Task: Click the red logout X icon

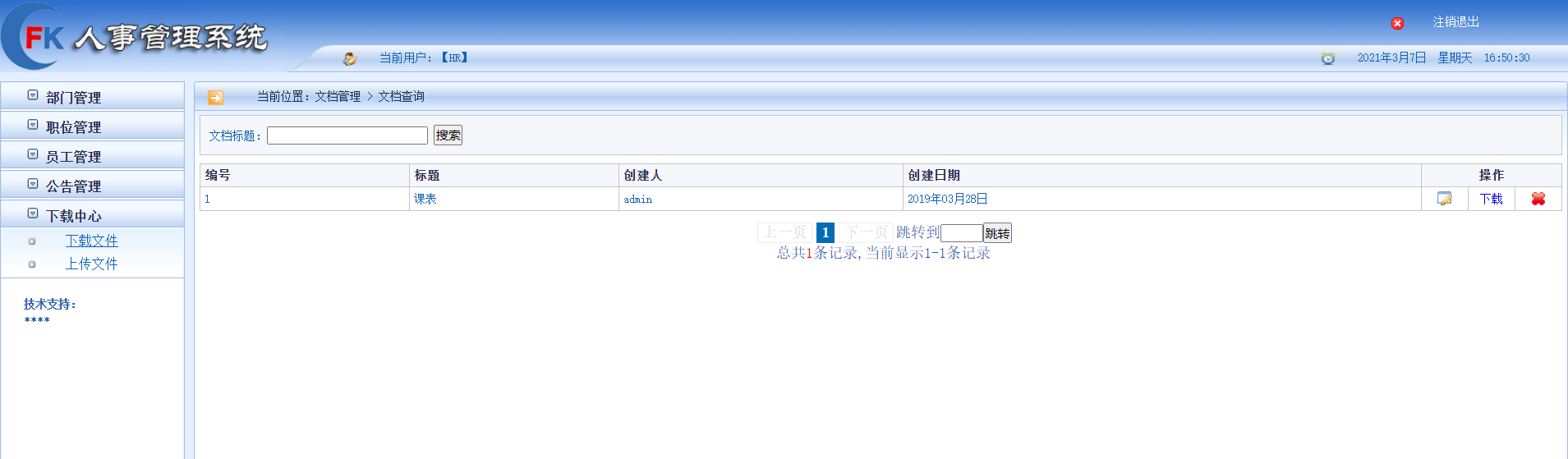Action: pyautogui.click(x=1397, y=23)
